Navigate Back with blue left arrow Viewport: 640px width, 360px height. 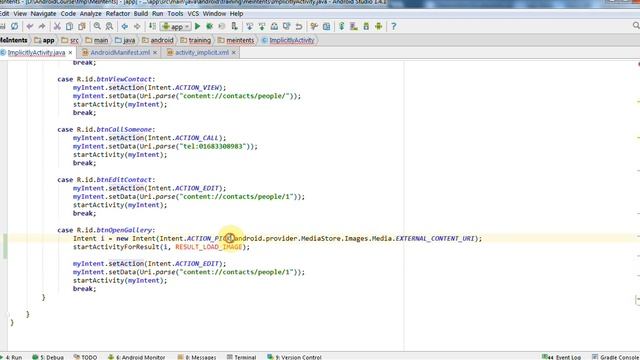tap(124, 27)
